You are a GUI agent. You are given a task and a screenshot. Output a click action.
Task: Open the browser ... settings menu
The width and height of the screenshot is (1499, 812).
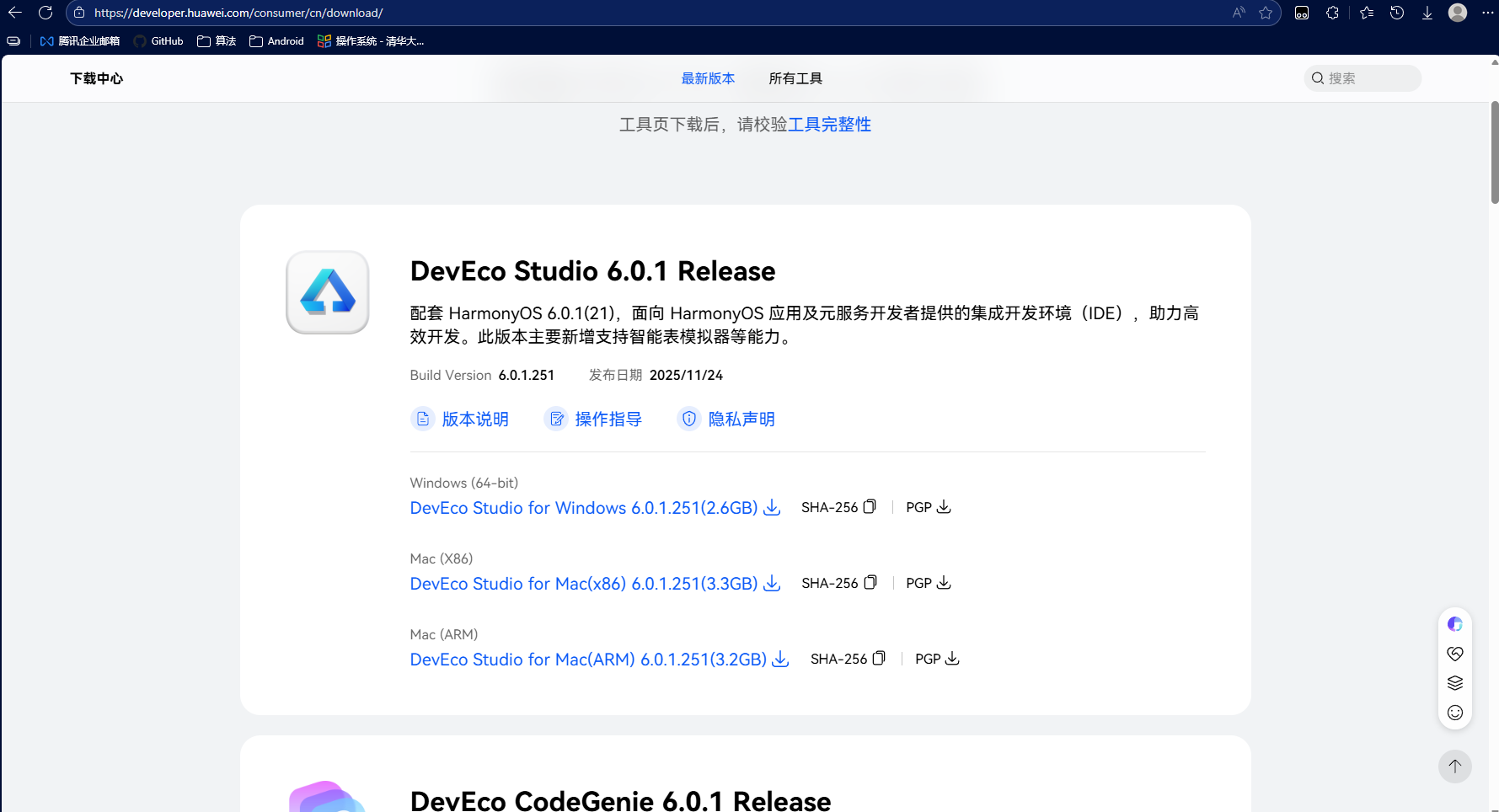pos(1487,13)
